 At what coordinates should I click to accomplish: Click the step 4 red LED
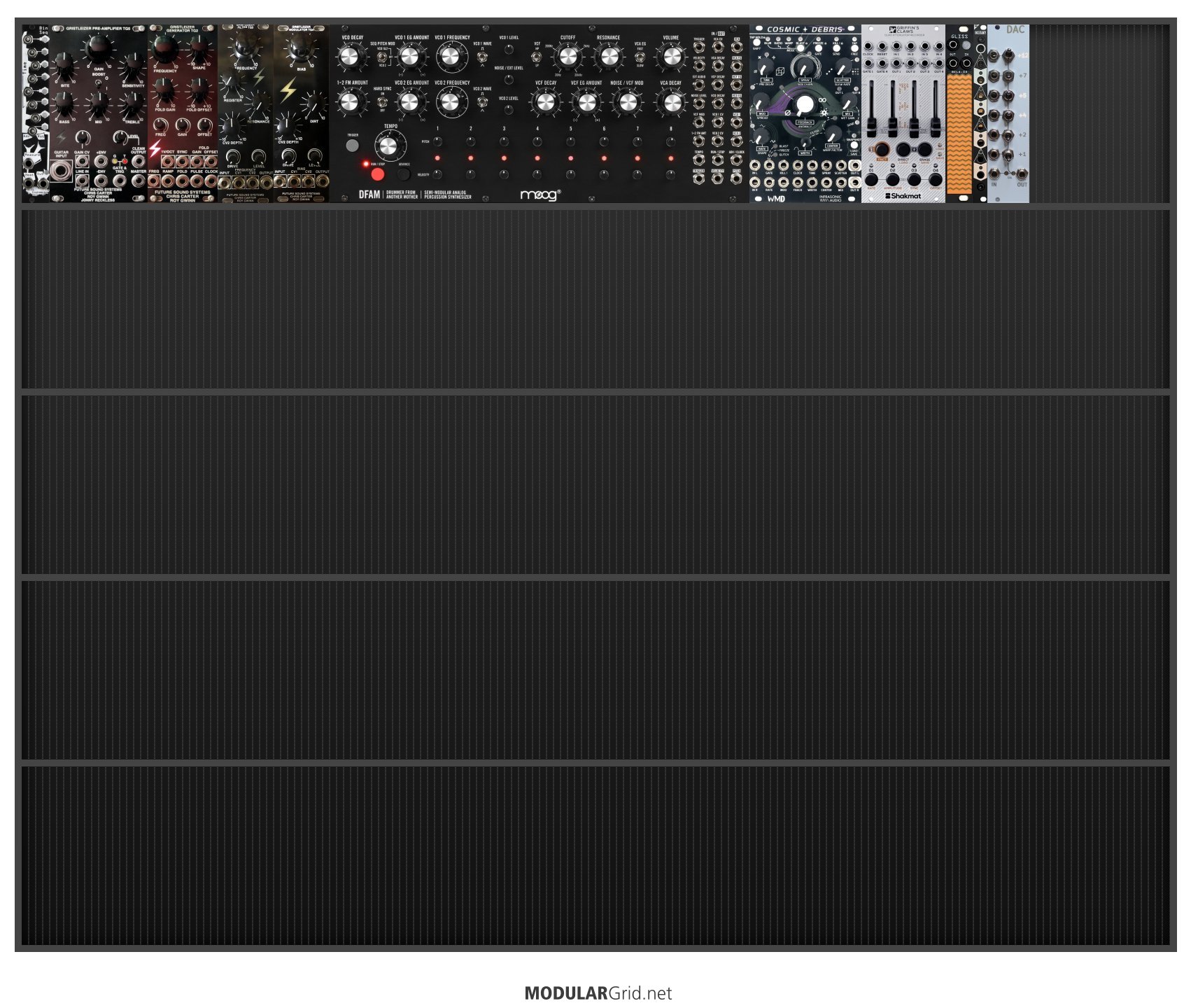537,158
